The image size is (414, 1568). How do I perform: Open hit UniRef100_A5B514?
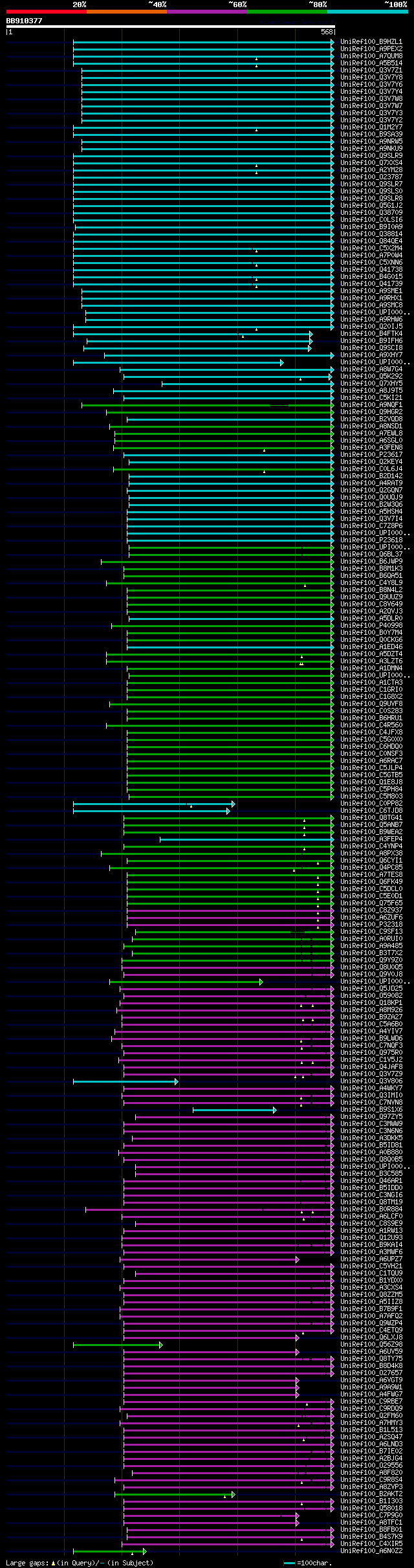(x=371, y=63)
